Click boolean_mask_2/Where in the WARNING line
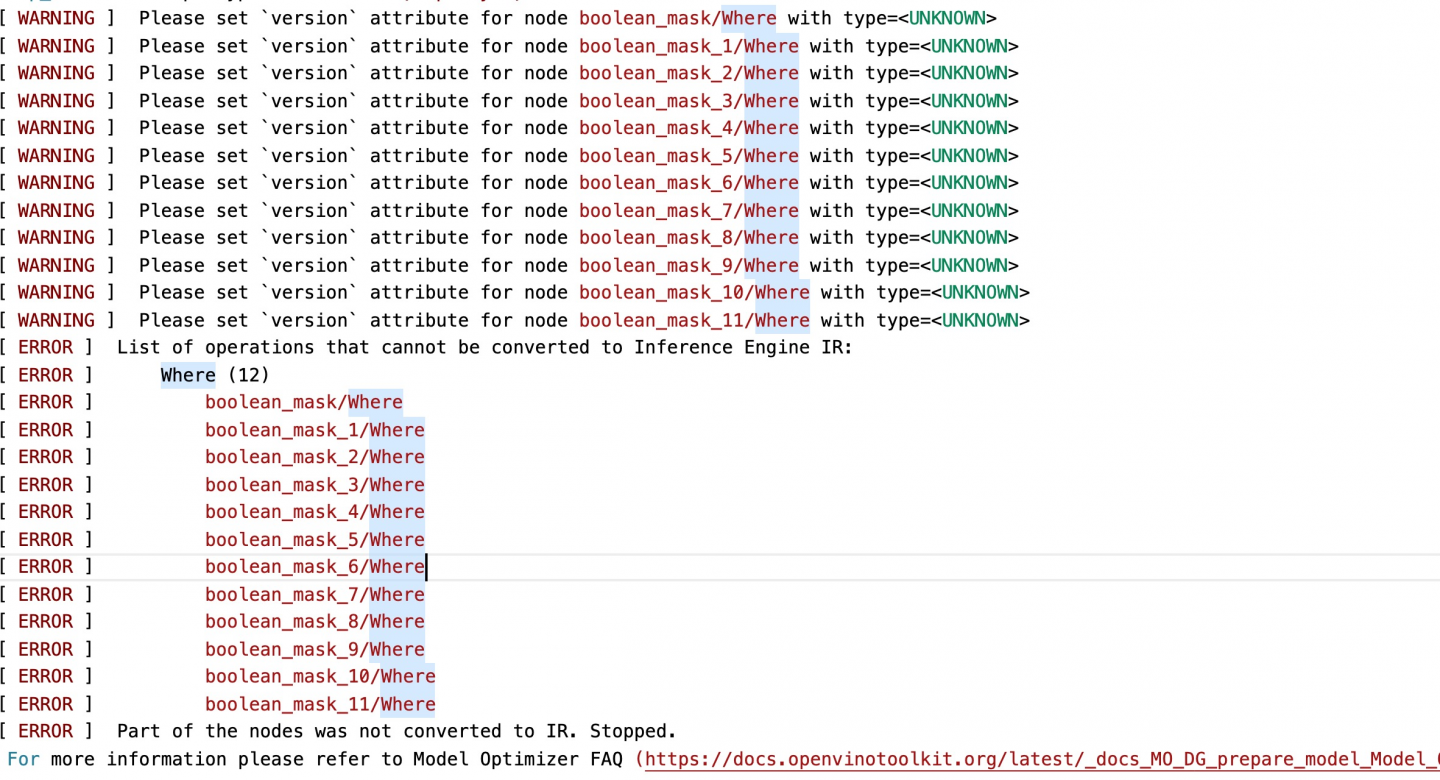 point(688,73)
